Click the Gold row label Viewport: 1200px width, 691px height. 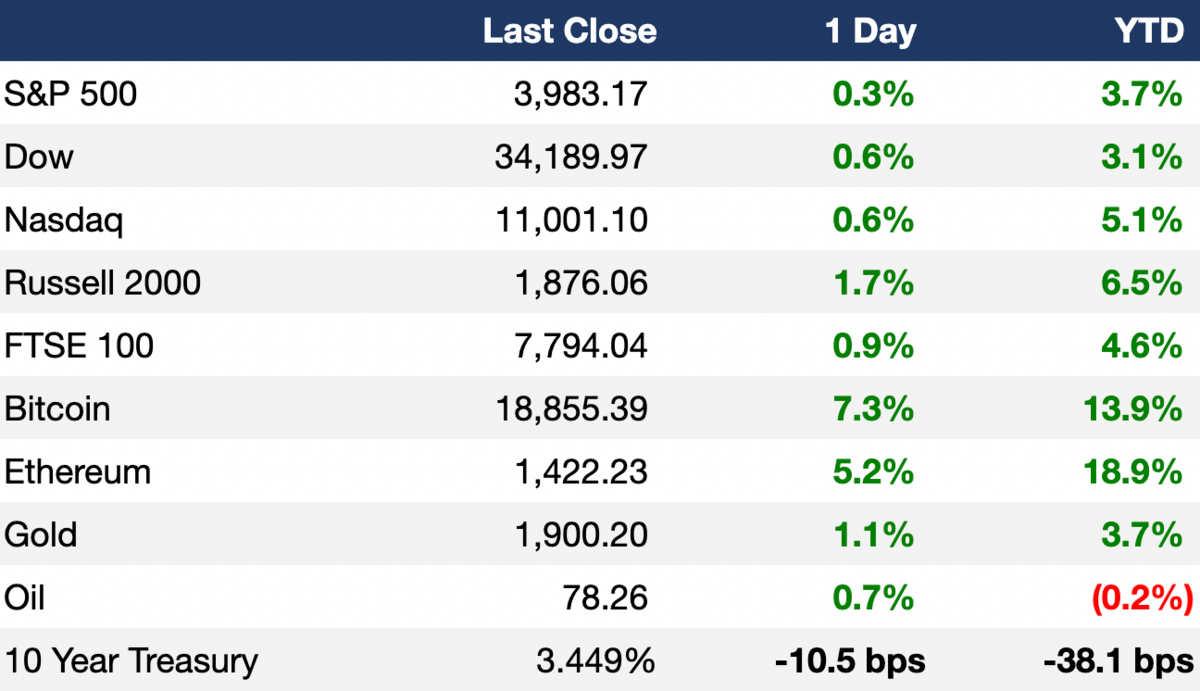point(41,535)
